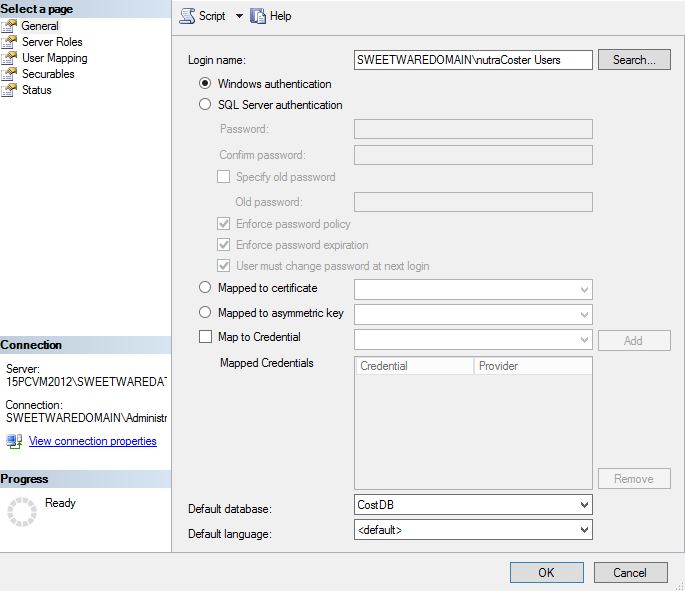The image size is (685, 591).
Task: Click the Credential column header
Action: coord(415,366)
